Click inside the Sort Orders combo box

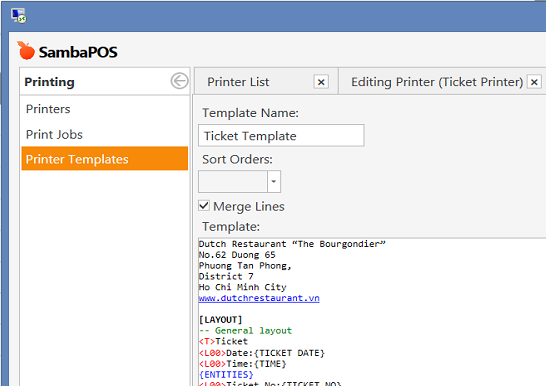tap(233, 181)
